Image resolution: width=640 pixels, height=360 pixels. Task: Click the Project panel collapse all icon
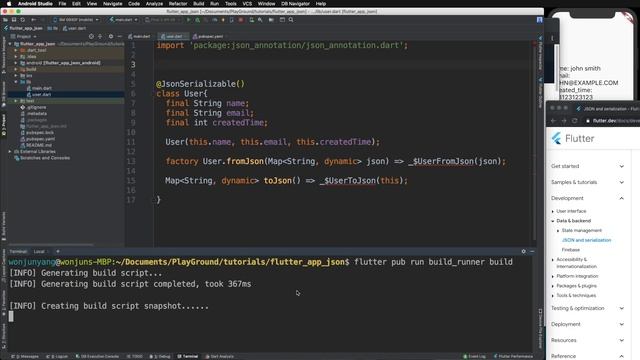[100, 36]
